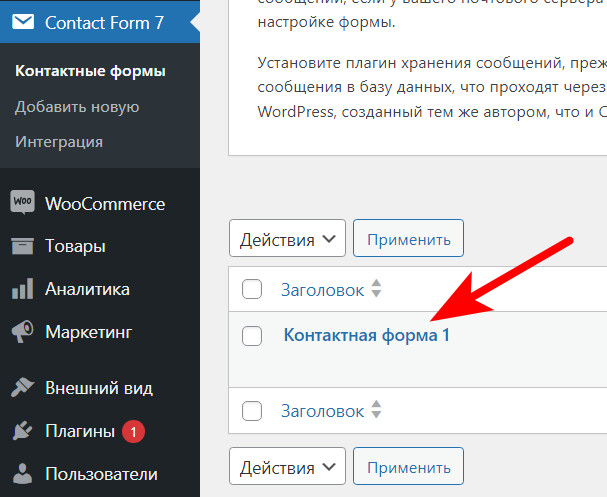This screenshot has width=607, height=497.
Task: Click the Маркетинг megaphone icon
Action: 22,331
